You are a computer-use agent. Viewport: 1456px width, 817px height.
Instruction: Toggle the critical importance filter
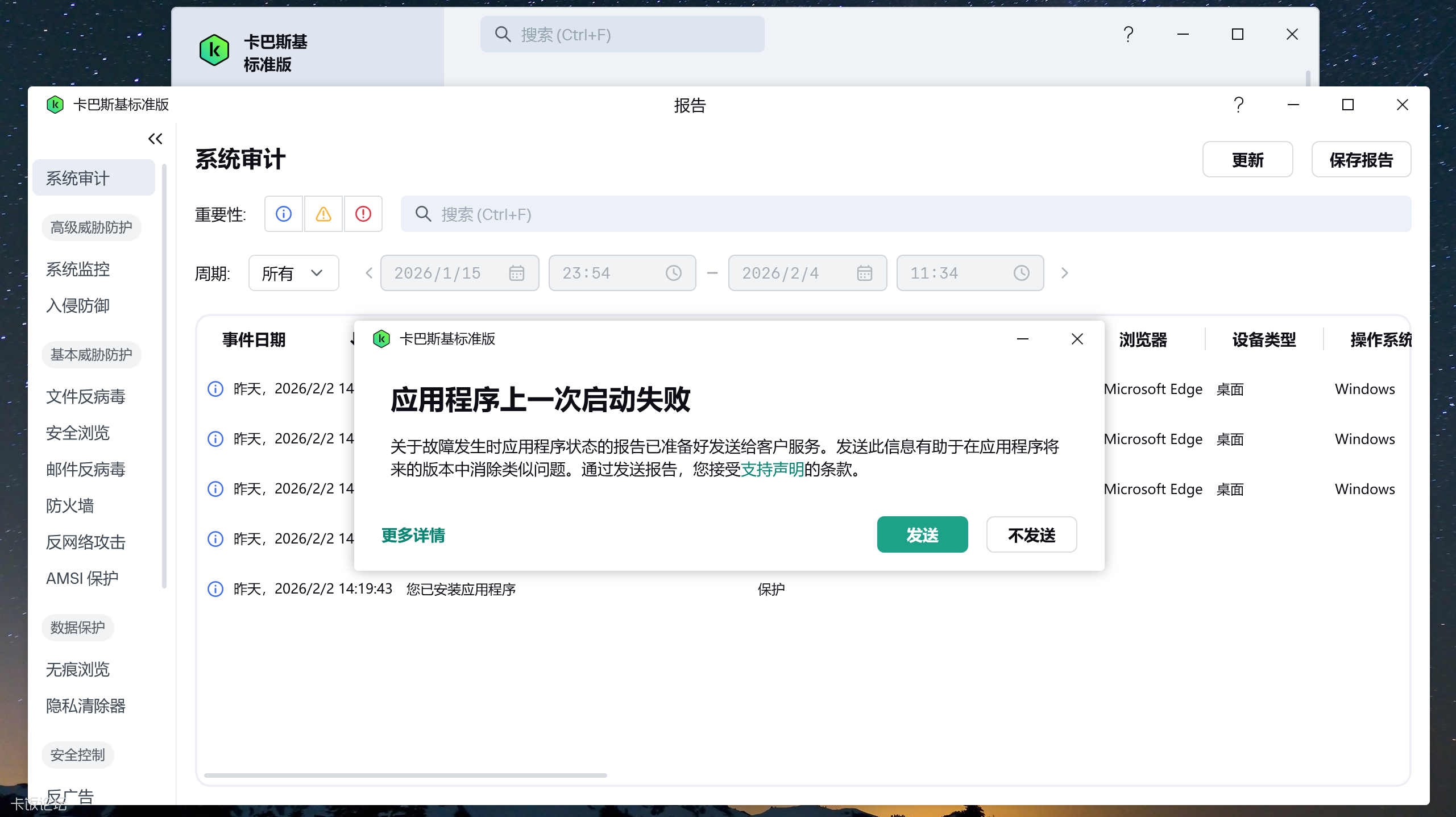tap(363, 214)
